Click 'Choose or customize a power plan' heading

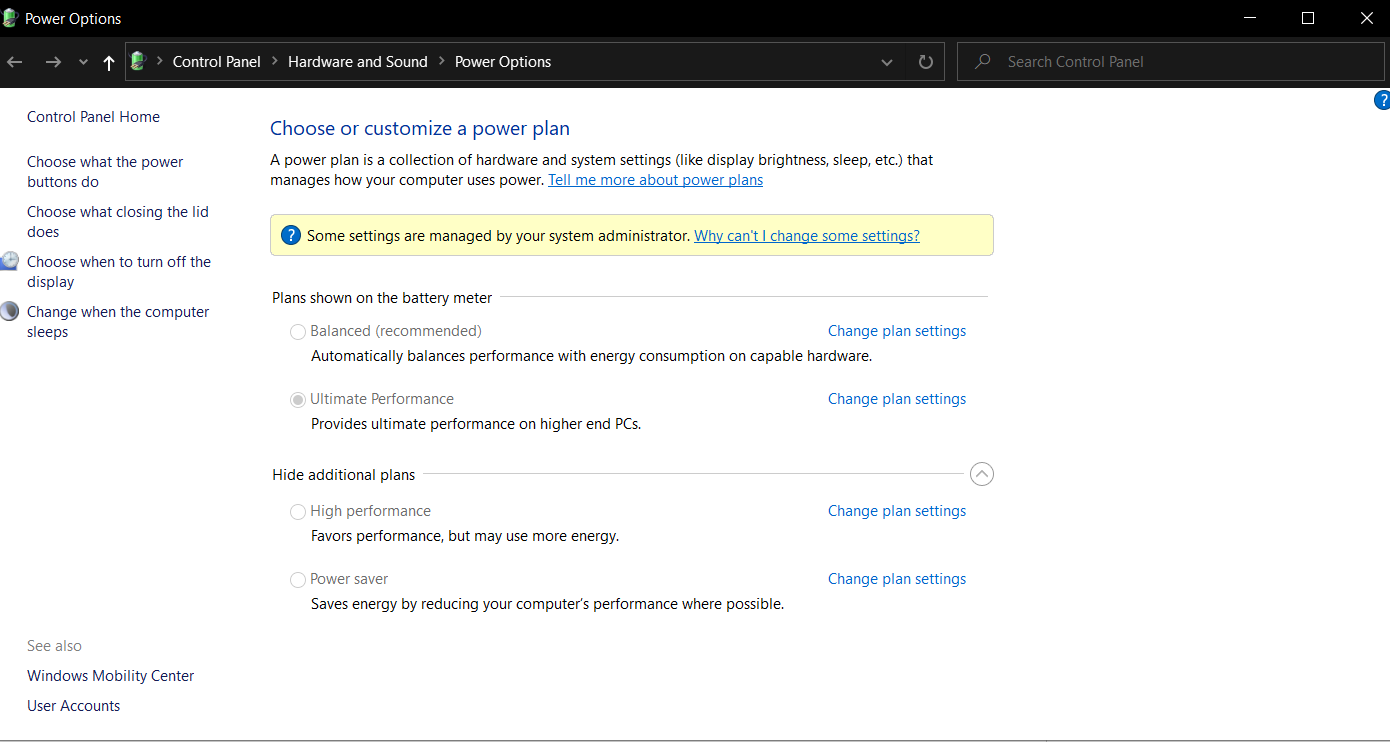420,128
